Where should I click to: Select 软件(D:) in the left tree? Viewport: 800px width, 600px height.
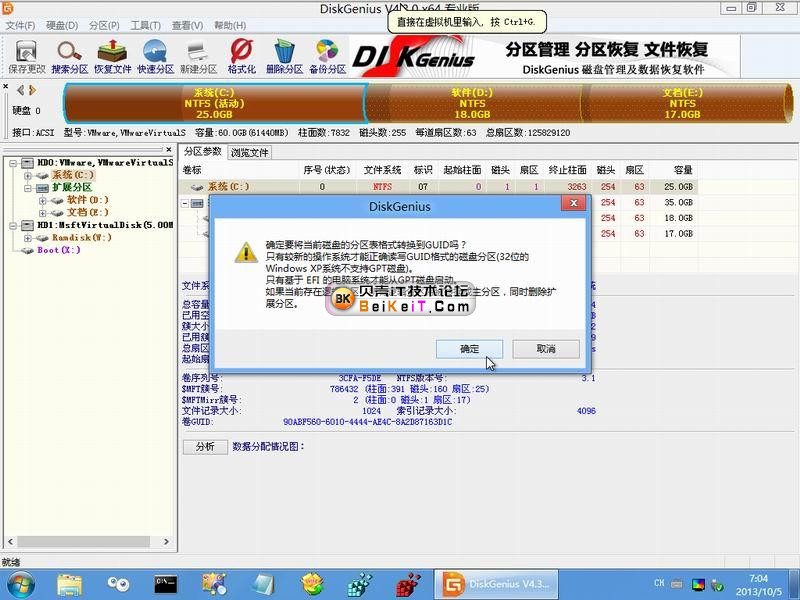point(88,200)
